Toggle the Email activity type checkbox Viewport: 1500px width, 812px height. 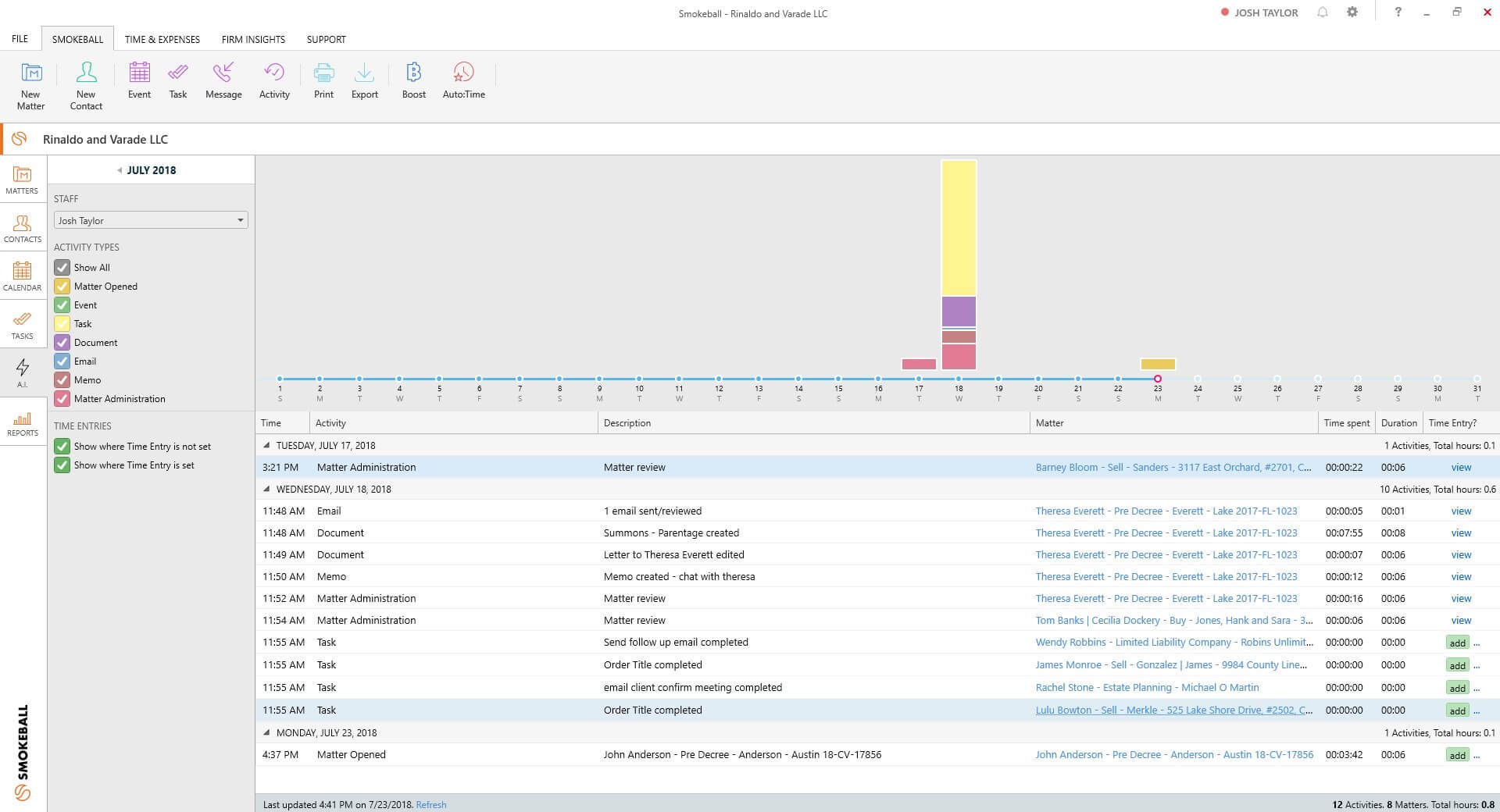(x=62, y=361)
